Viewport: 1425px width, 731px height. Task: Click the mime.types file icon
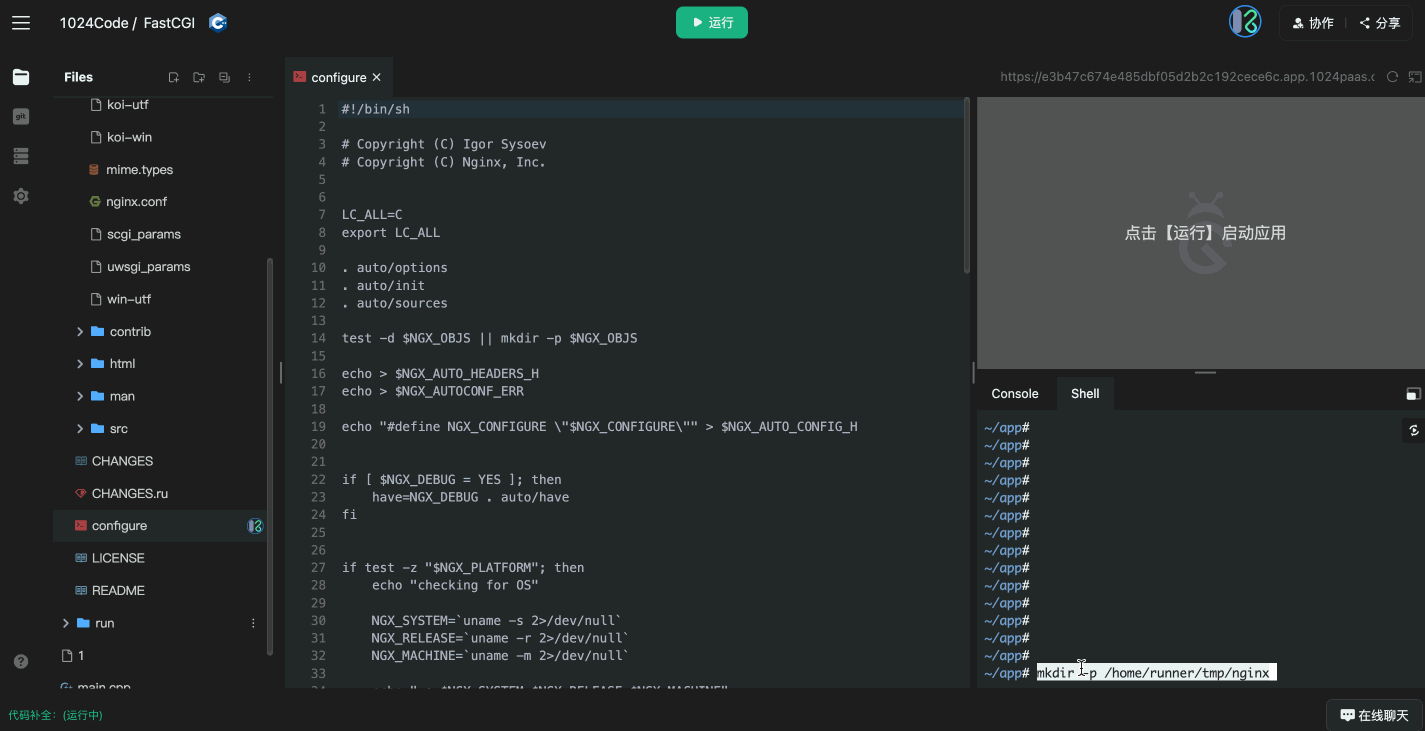(94, 170)
